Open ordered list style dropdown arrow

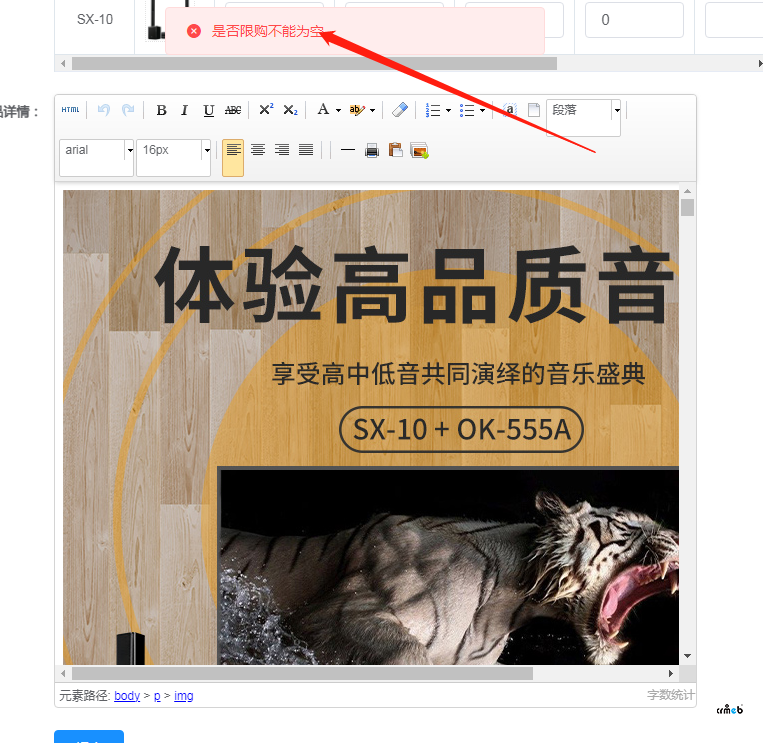click(448, 110)
